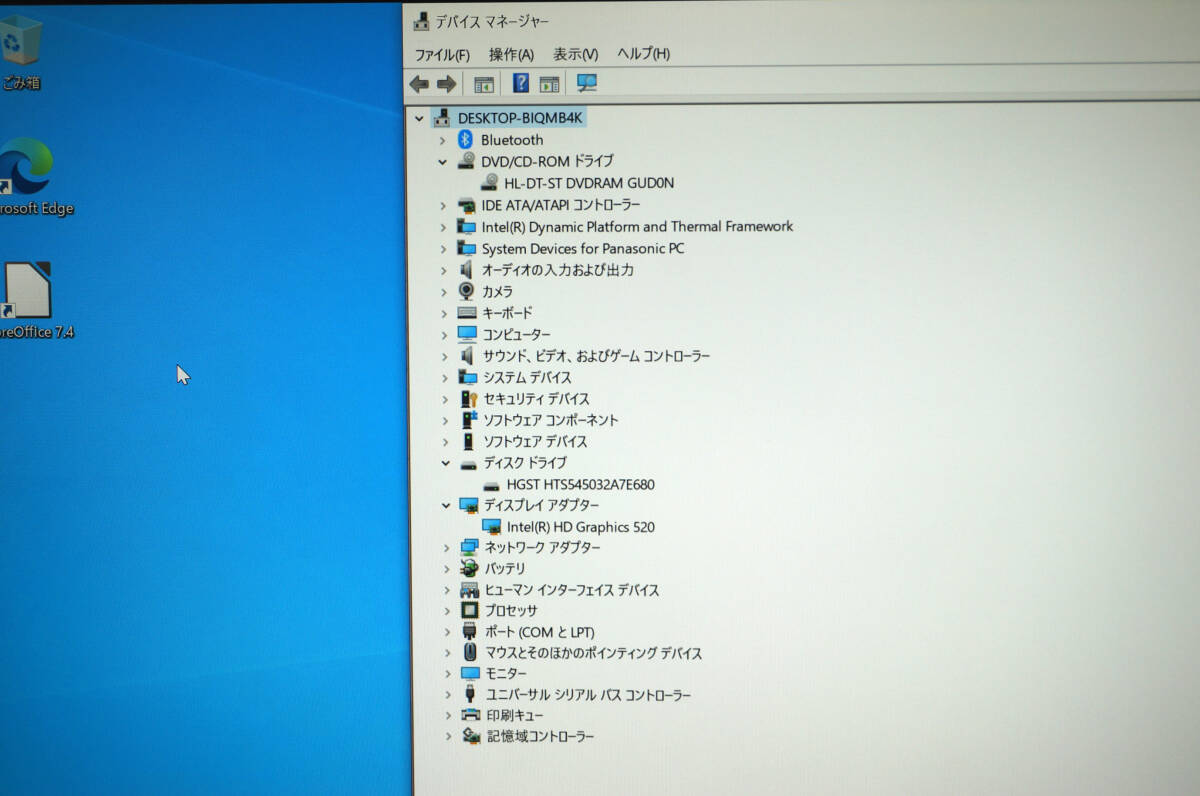Click the ユニバーサル シリアル バス コントローラー icon

tap(470, 694)
